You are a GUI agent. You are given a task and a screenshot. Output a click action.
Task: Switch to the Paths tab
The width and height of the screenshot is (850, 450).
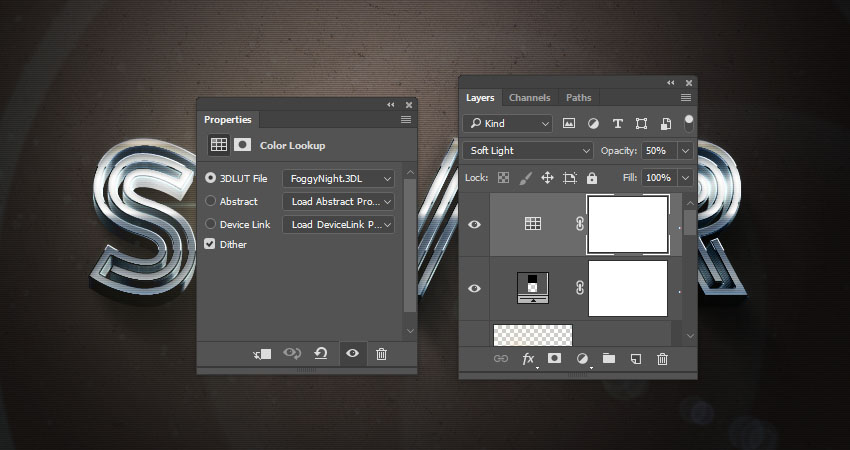coord(578,98)
